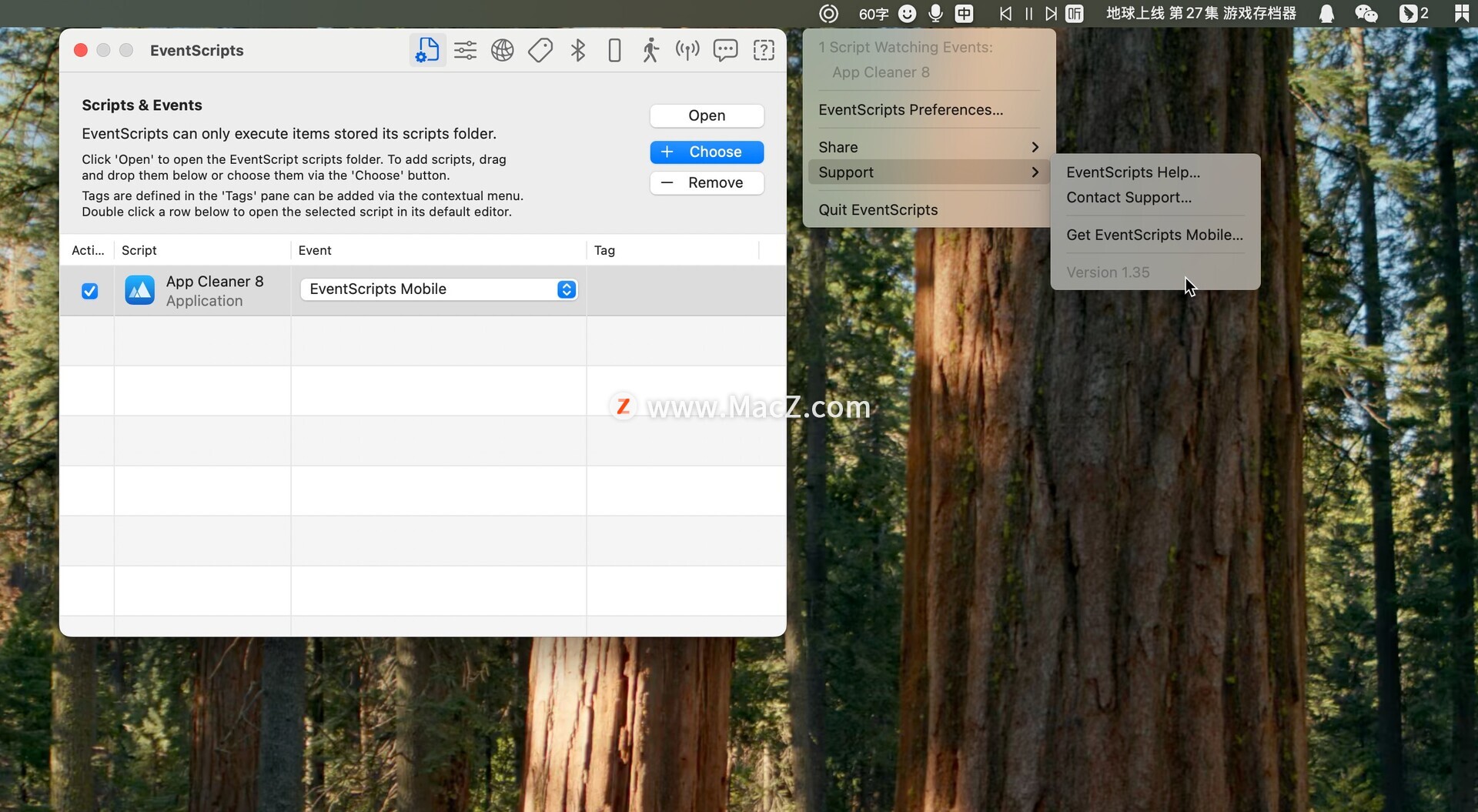
Task: Select Quit EventScripts
Action: (x=928, y=210)
